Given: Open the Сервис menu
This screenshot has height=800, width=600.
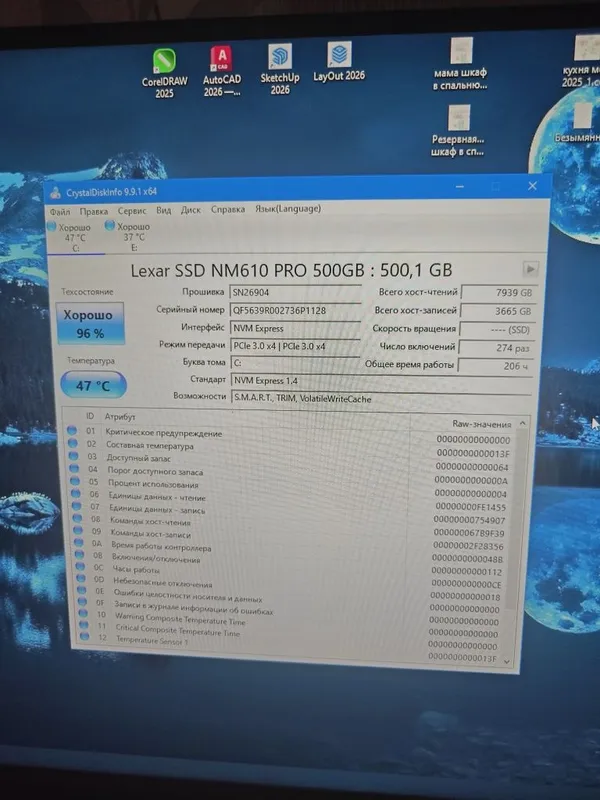Looking at the screenshot, I should pyautogui.click(x=132, y=210).
